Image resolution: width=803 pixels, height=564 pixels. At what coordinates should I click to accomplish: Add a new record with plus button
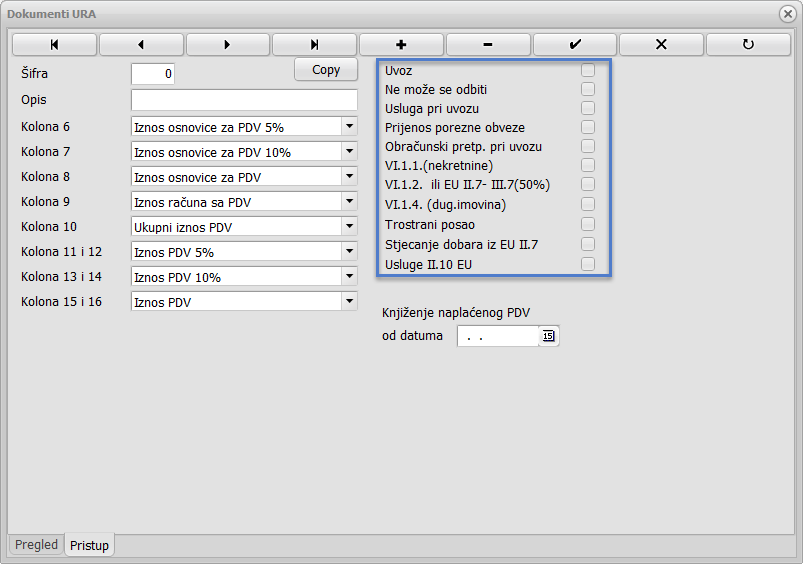point(401,45)
